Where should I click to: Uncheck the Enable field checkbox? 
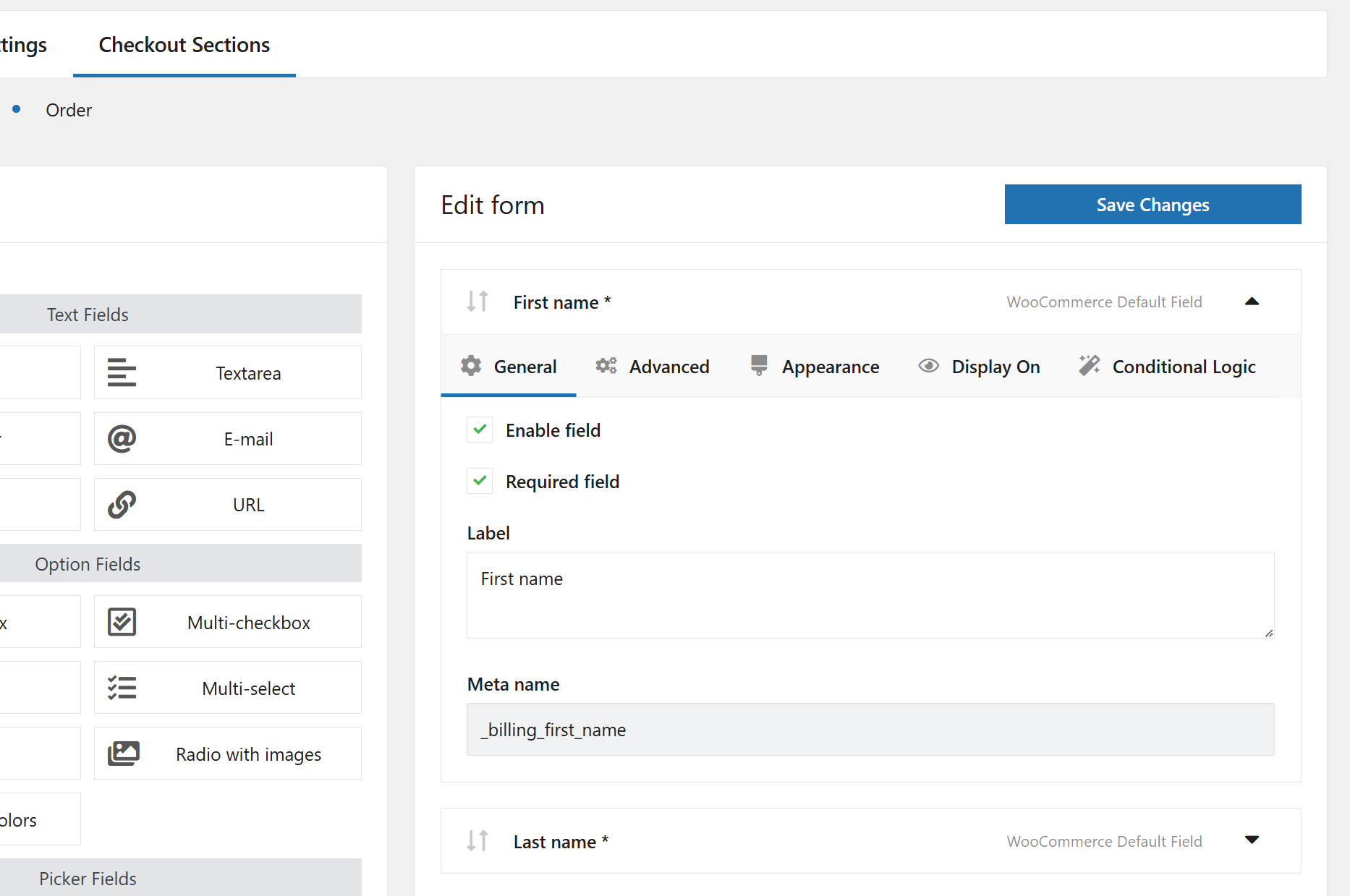pos(480,430)
